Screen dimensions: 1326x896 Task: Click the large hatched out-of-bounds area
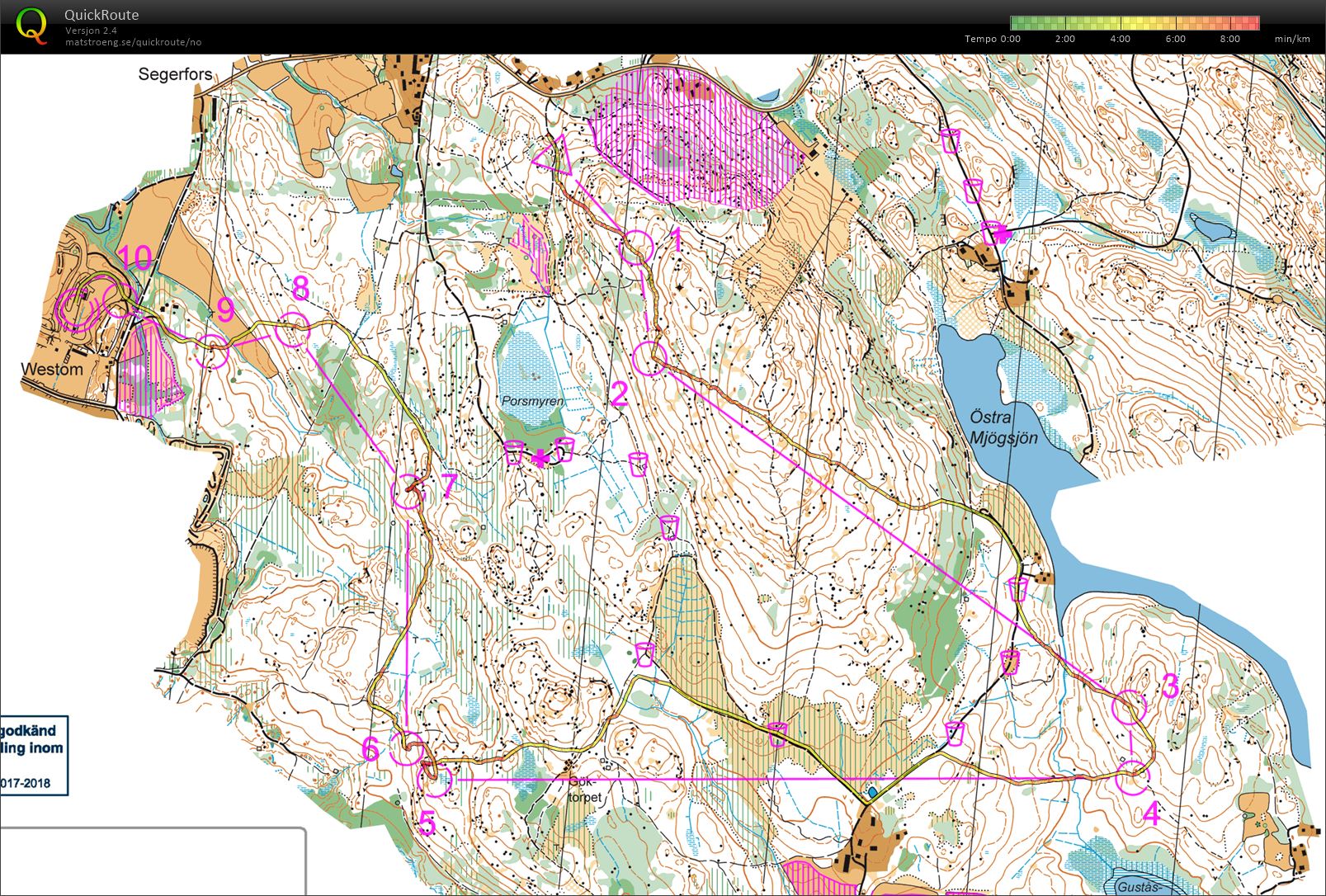click(697, 136)
